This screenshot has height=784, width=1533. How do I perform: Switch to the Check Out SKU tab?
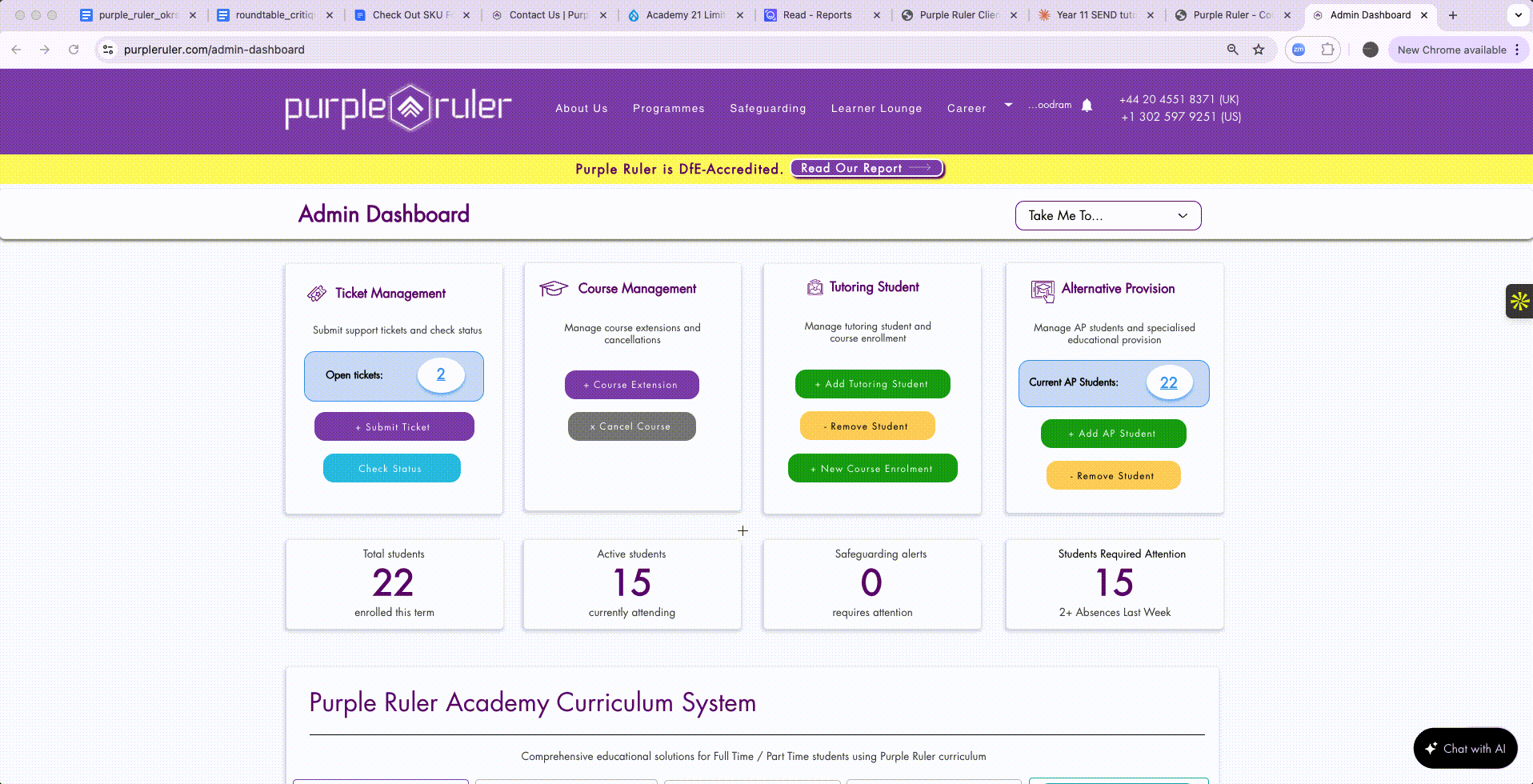click(x=413, y=15)
